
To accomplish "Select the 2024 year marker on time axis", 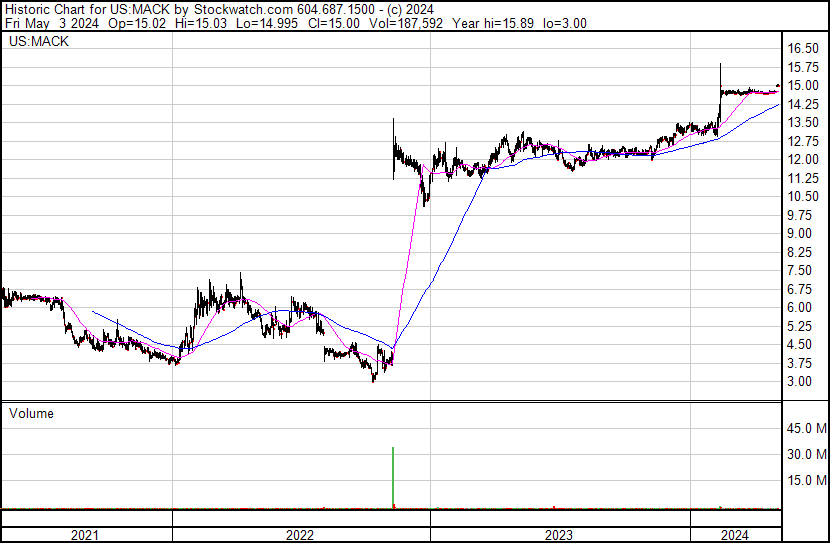I will (734, 535).
